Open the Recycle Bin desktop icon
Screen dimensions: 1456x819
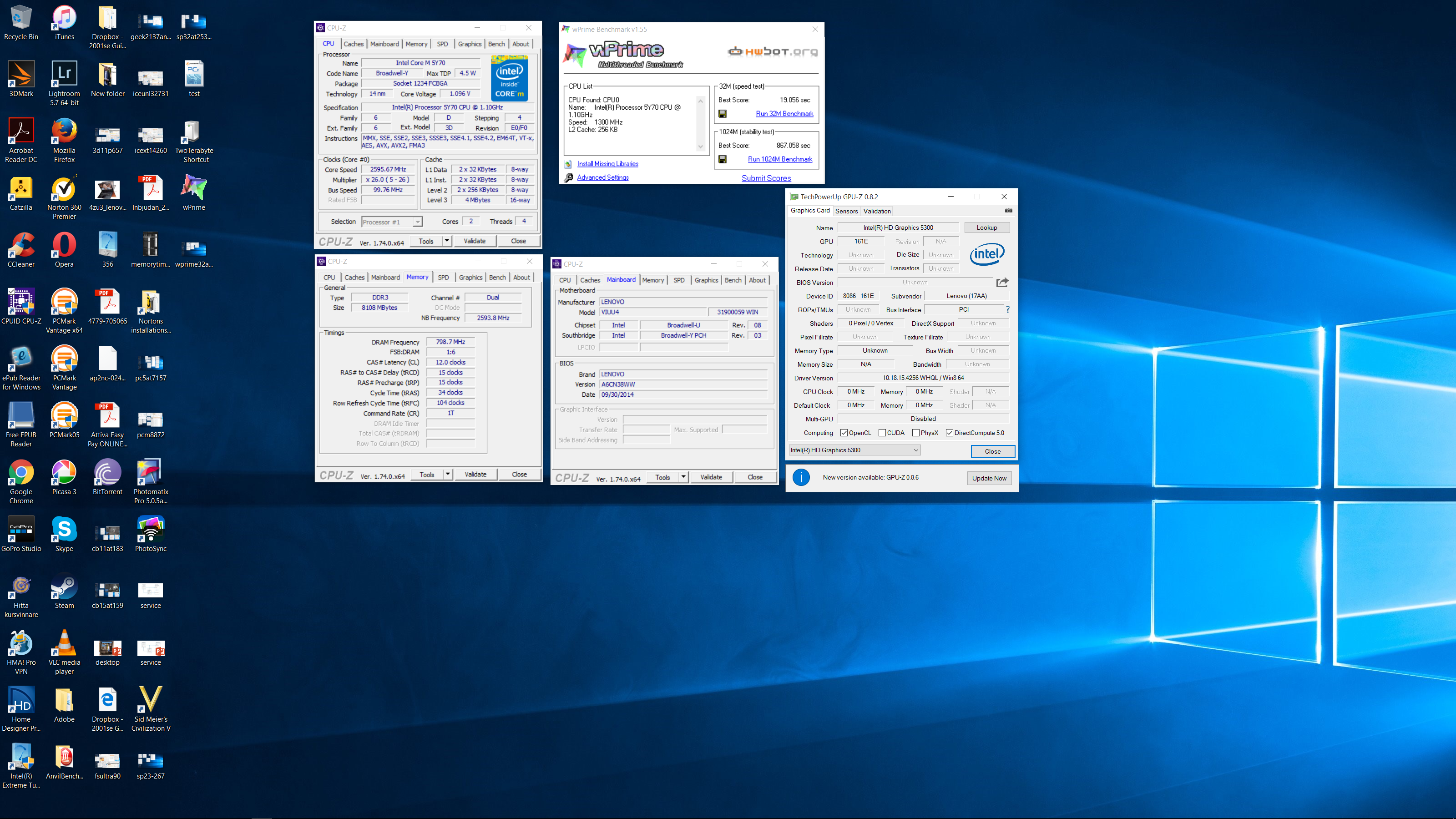click(21, 24)
